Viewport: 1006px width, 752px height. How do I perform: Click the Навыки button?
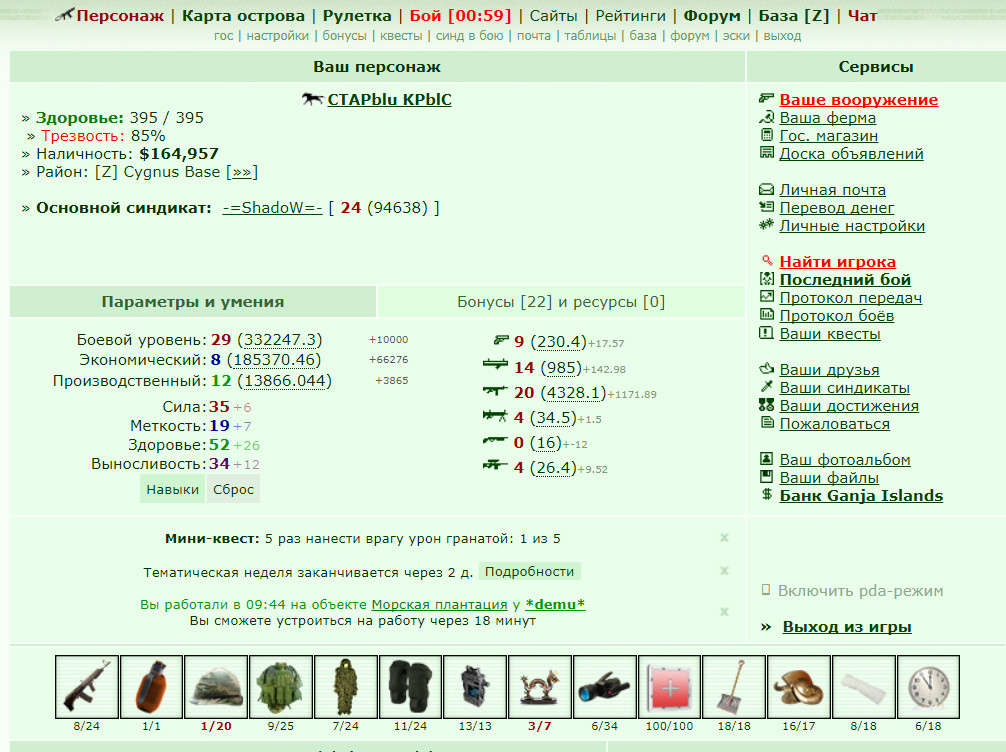point(173,489)
